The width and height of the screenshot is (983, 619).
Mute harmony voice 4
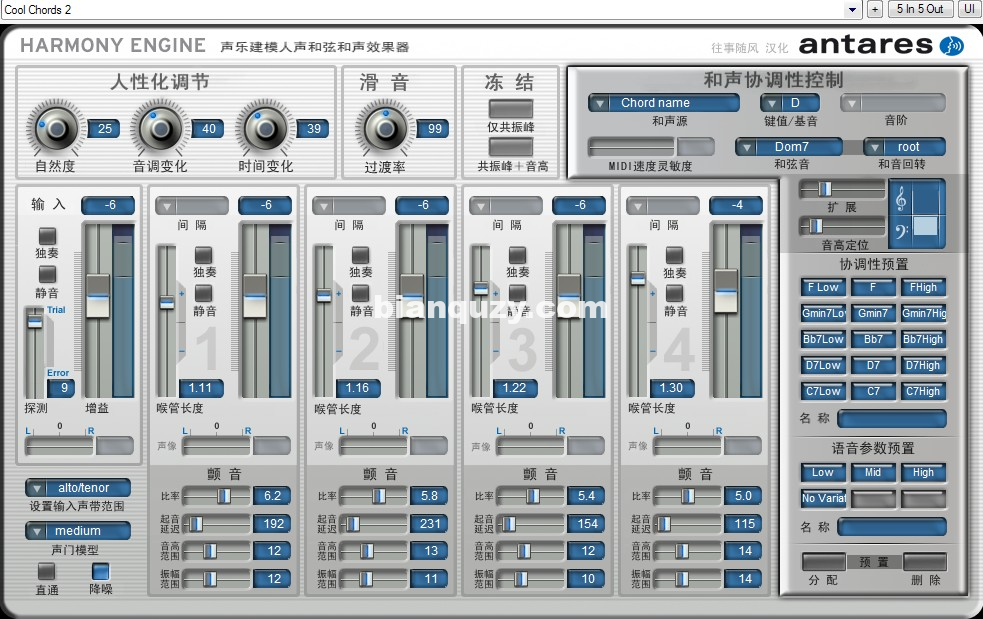(675, 293)
